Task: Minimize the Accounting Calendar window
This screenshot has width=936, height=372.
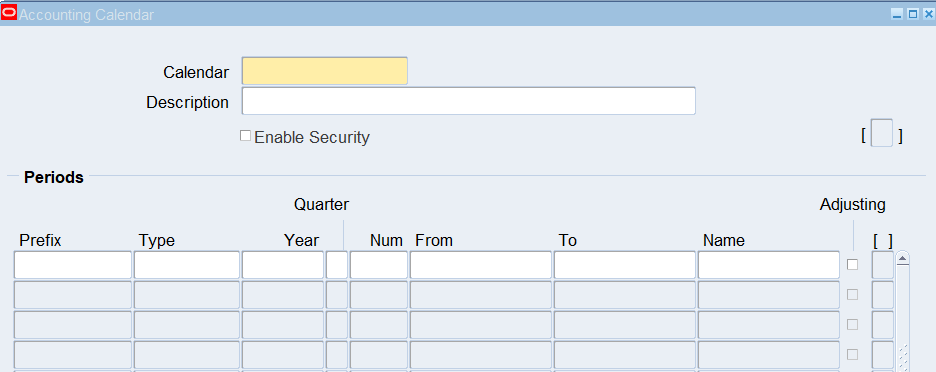Action: [897, 14]
